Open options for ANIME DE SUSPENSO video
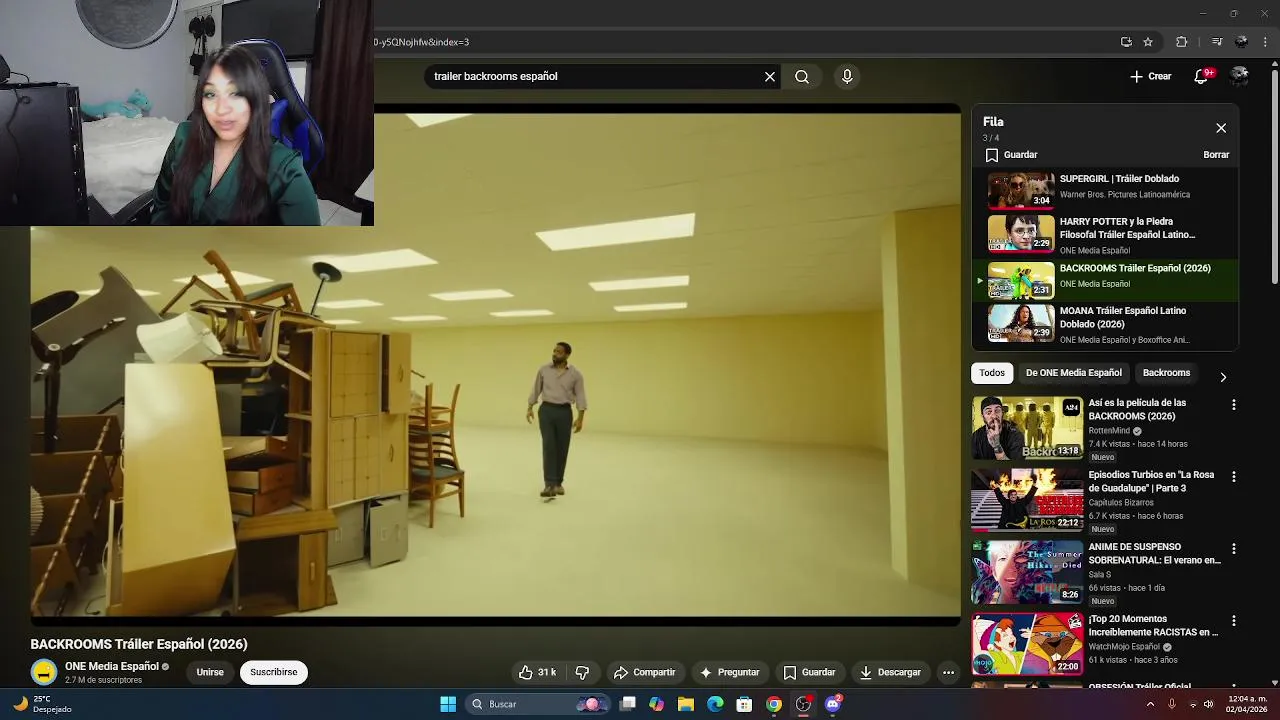The width and height of the screenshot is (1280, 720). pos(1233,549)
